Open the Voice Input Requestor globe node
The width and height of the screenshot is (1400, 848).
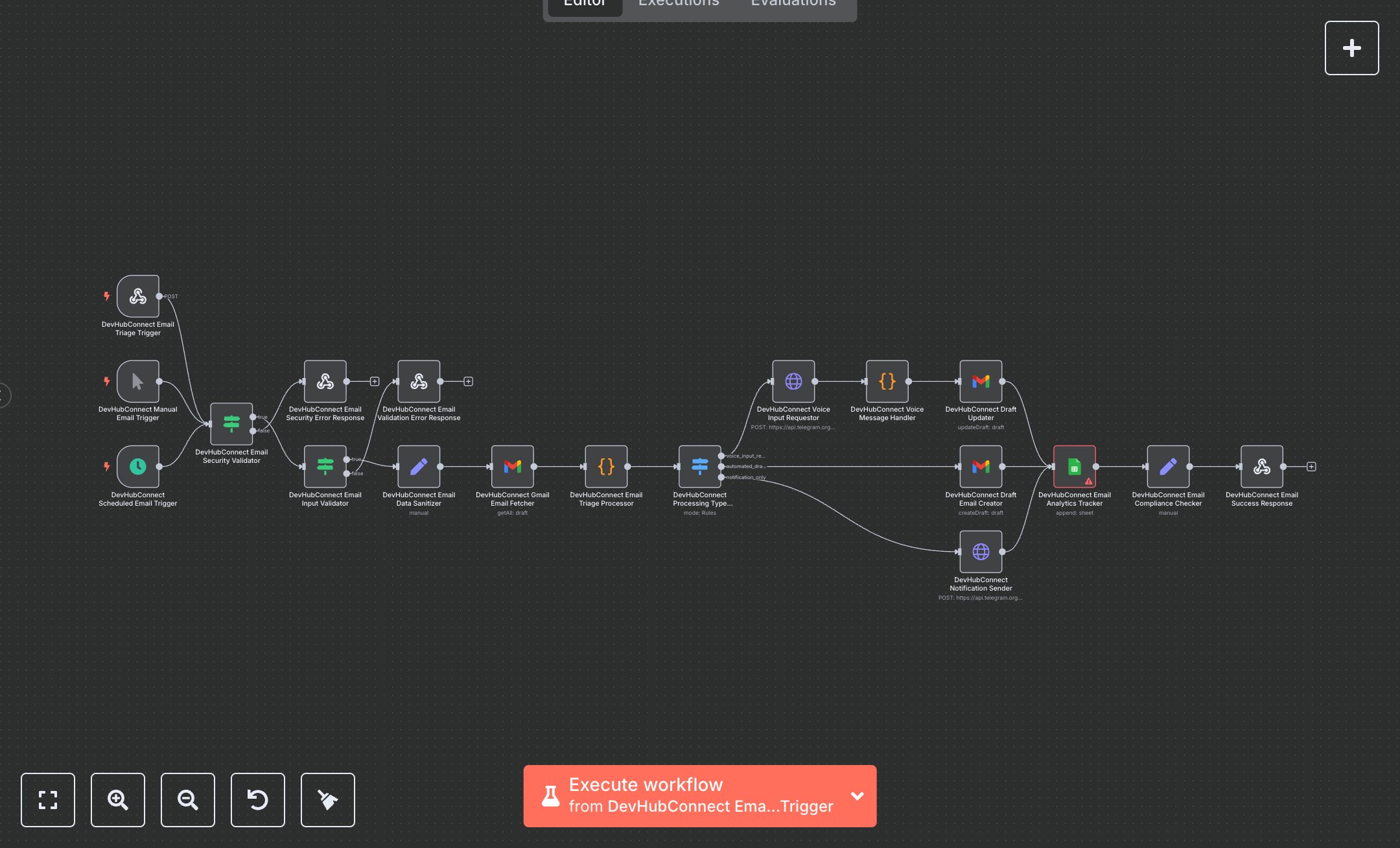click(793, 381)
